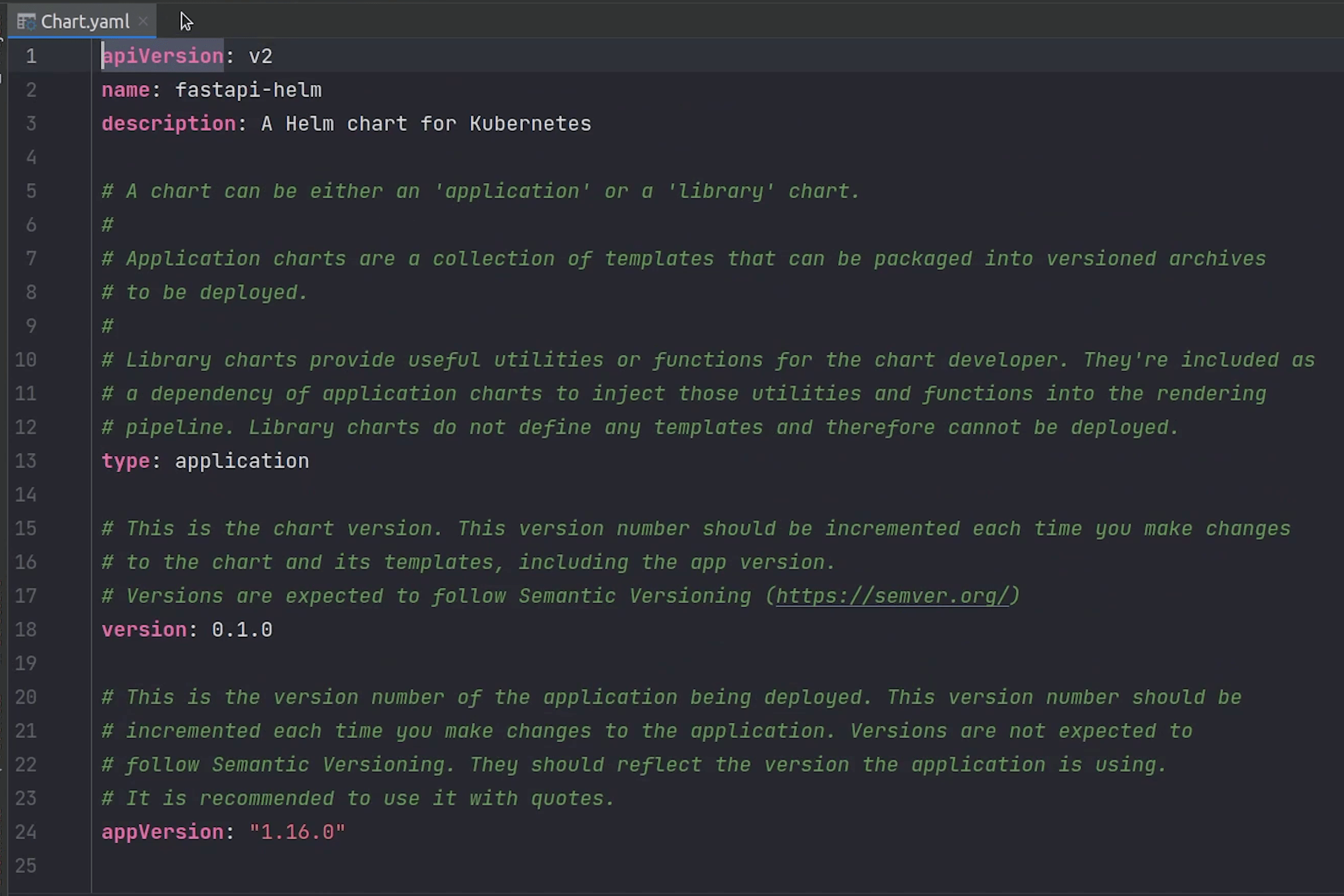Click line number 1 in the gutter
The height and width of the screenshot is (896, 1344).
click(x=31, y=56)
